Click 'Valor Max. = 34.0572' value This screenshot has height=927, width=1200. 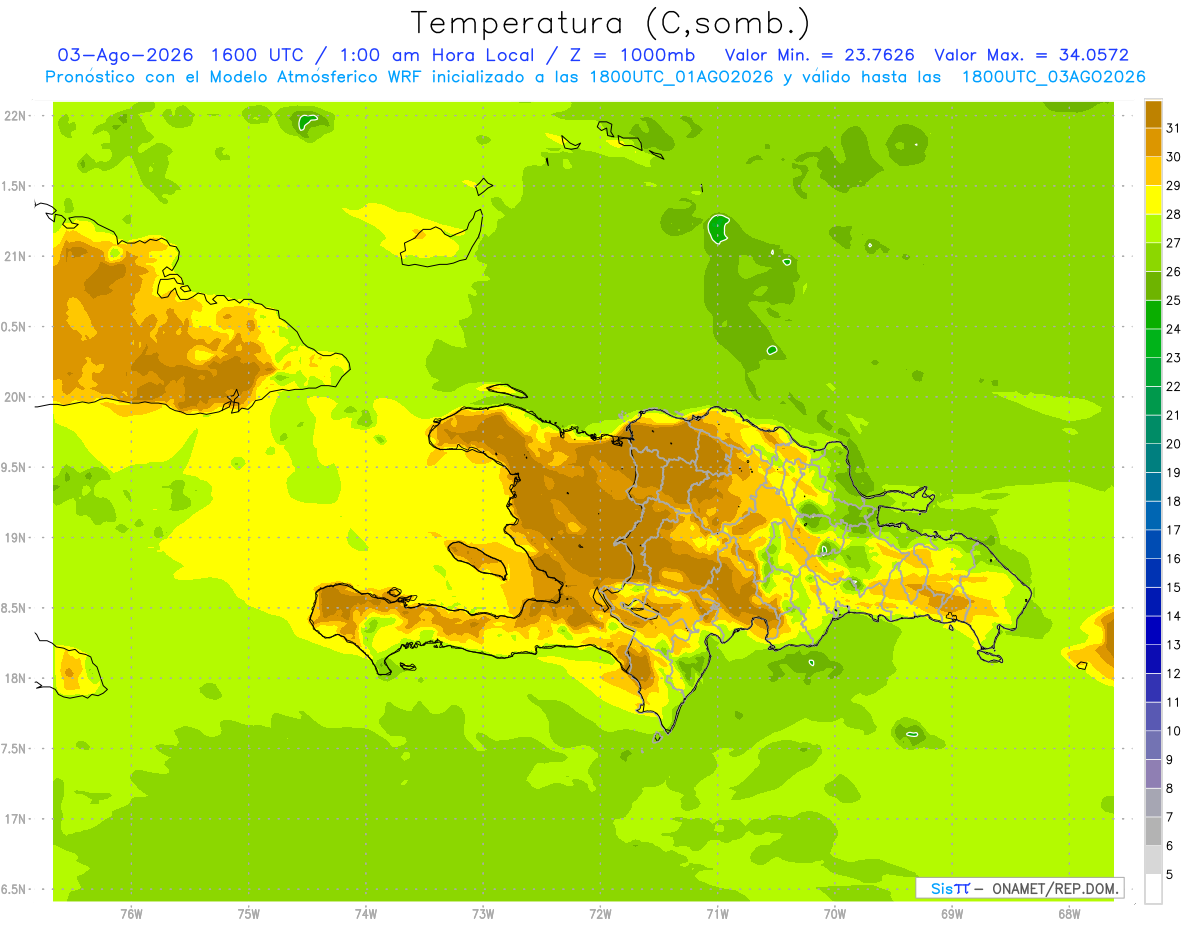pos(1032,55)
